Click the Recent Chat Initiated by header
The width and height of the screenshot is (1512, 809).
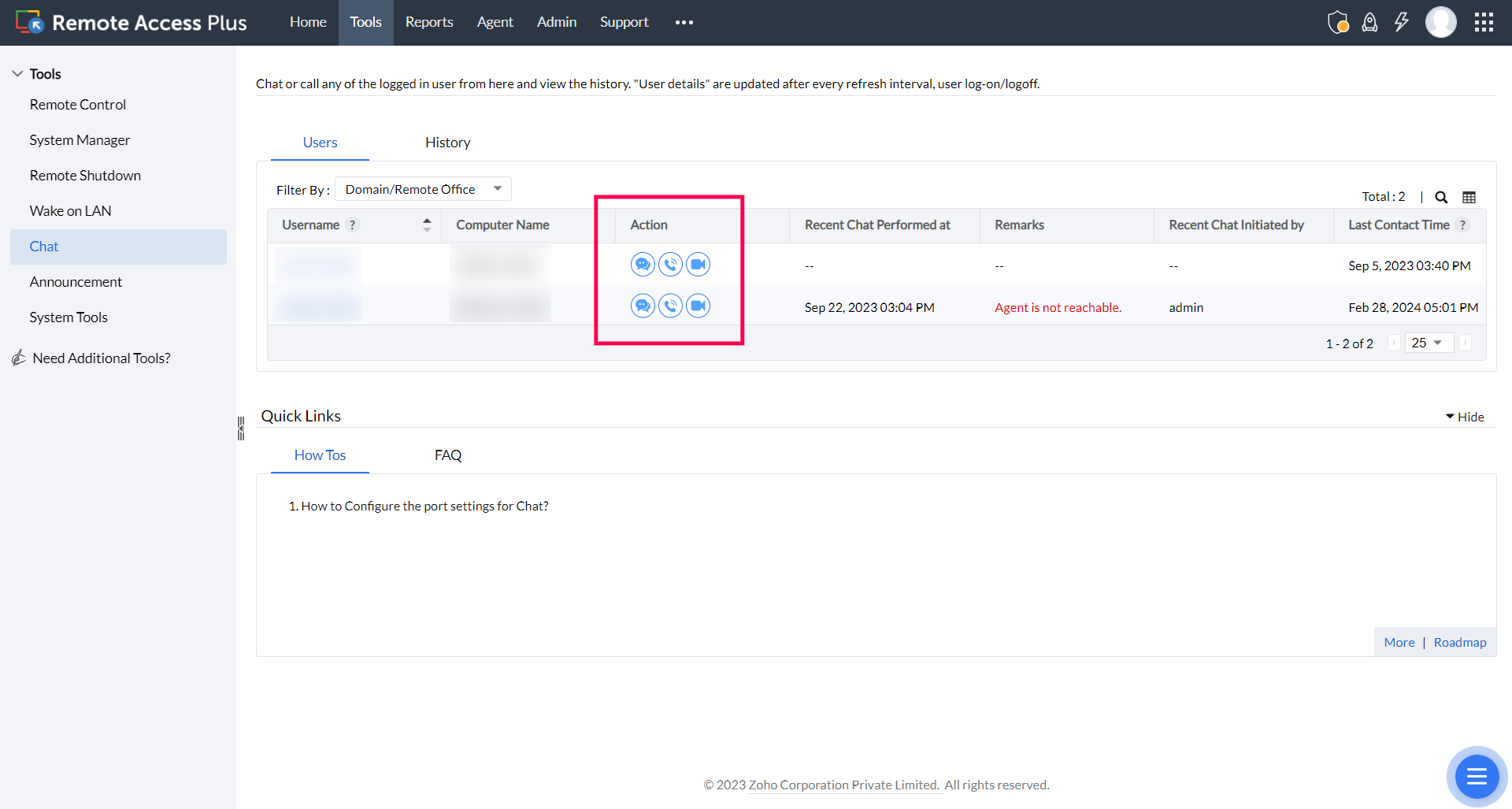1236,225
